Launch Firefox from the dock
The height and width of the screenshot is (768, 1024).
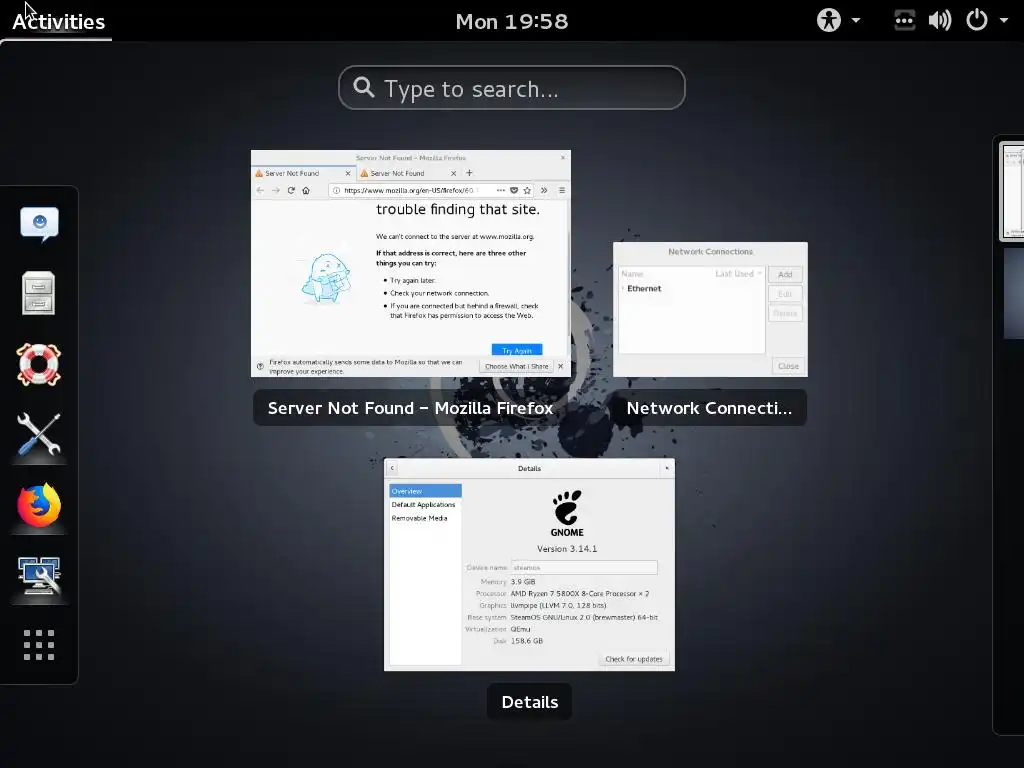point(39,505)
